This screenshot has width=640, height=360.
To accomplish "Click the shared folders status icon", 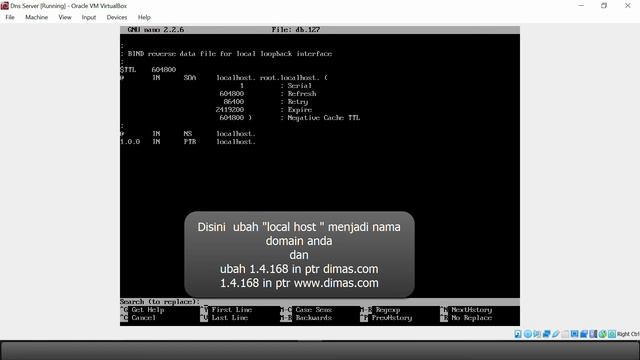I will (565, 334).
